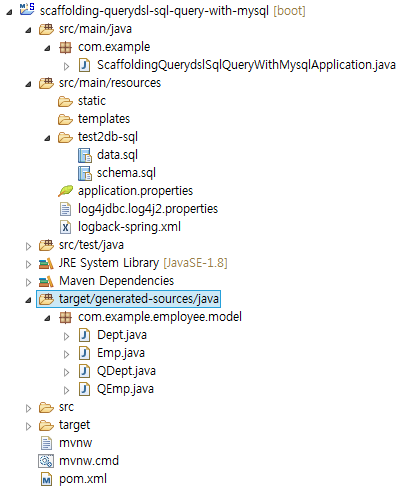
Task: Select the src/main/resources label
Action: (110, 83)
